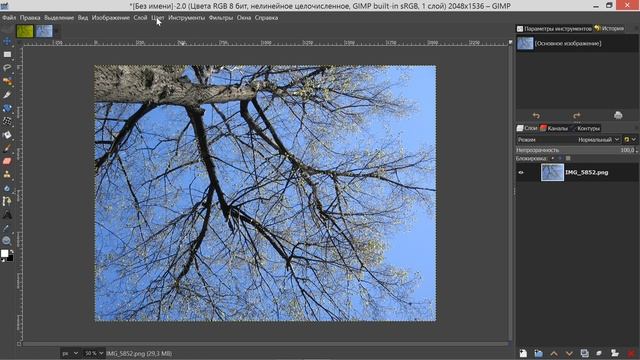Click the vertical canvas scrollbar

510,193
